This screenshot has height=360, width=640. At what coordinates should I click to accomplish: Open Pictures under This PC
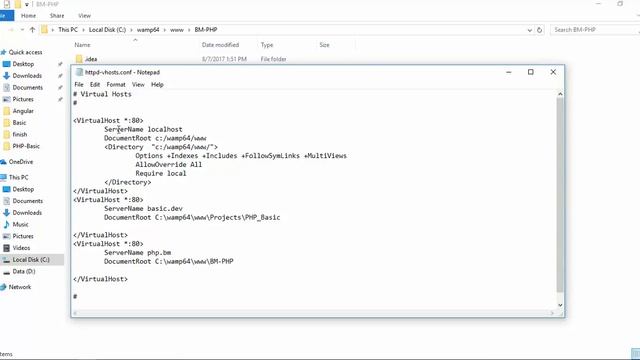(x=23, y=236)
